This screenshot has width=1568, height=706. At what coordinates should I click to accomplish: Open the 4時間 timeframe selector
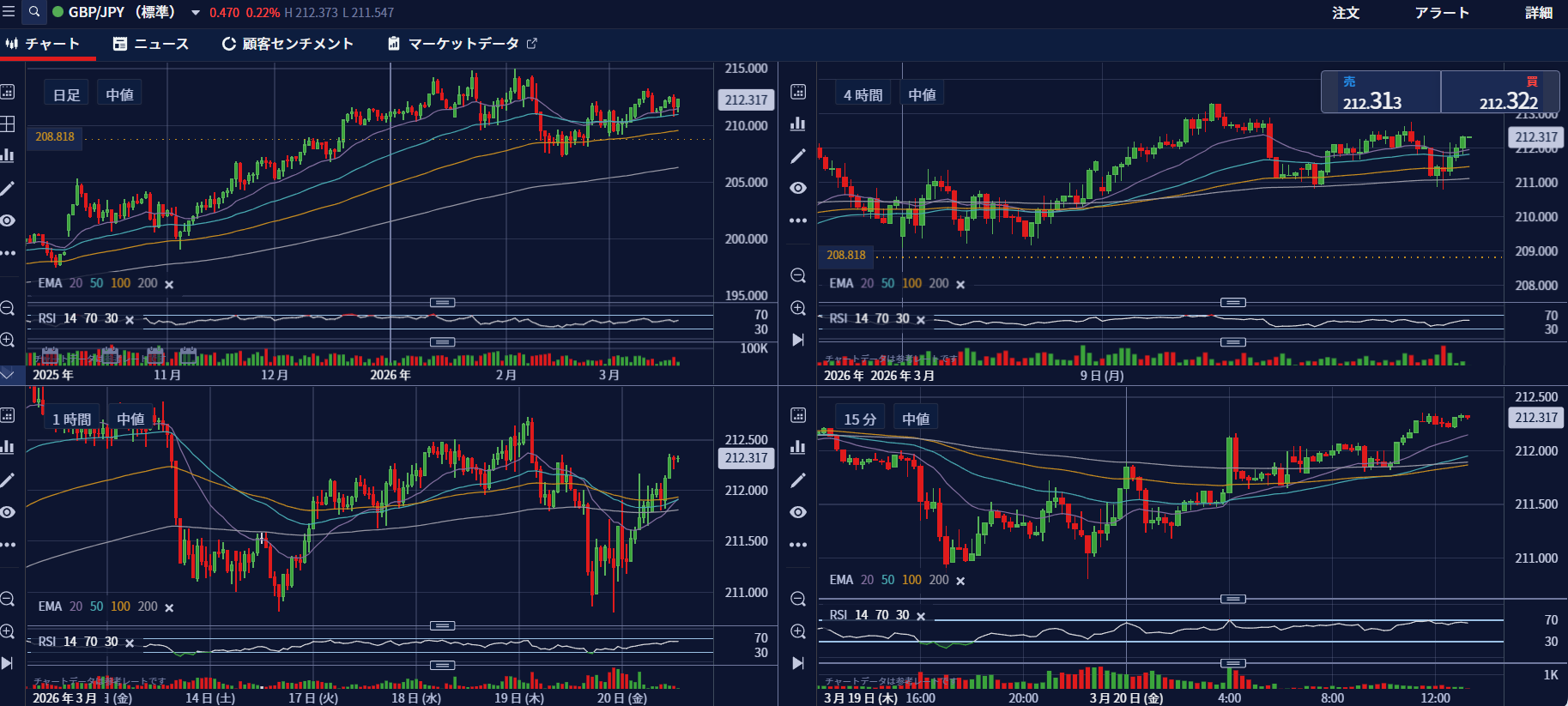(x=863, y=94)
